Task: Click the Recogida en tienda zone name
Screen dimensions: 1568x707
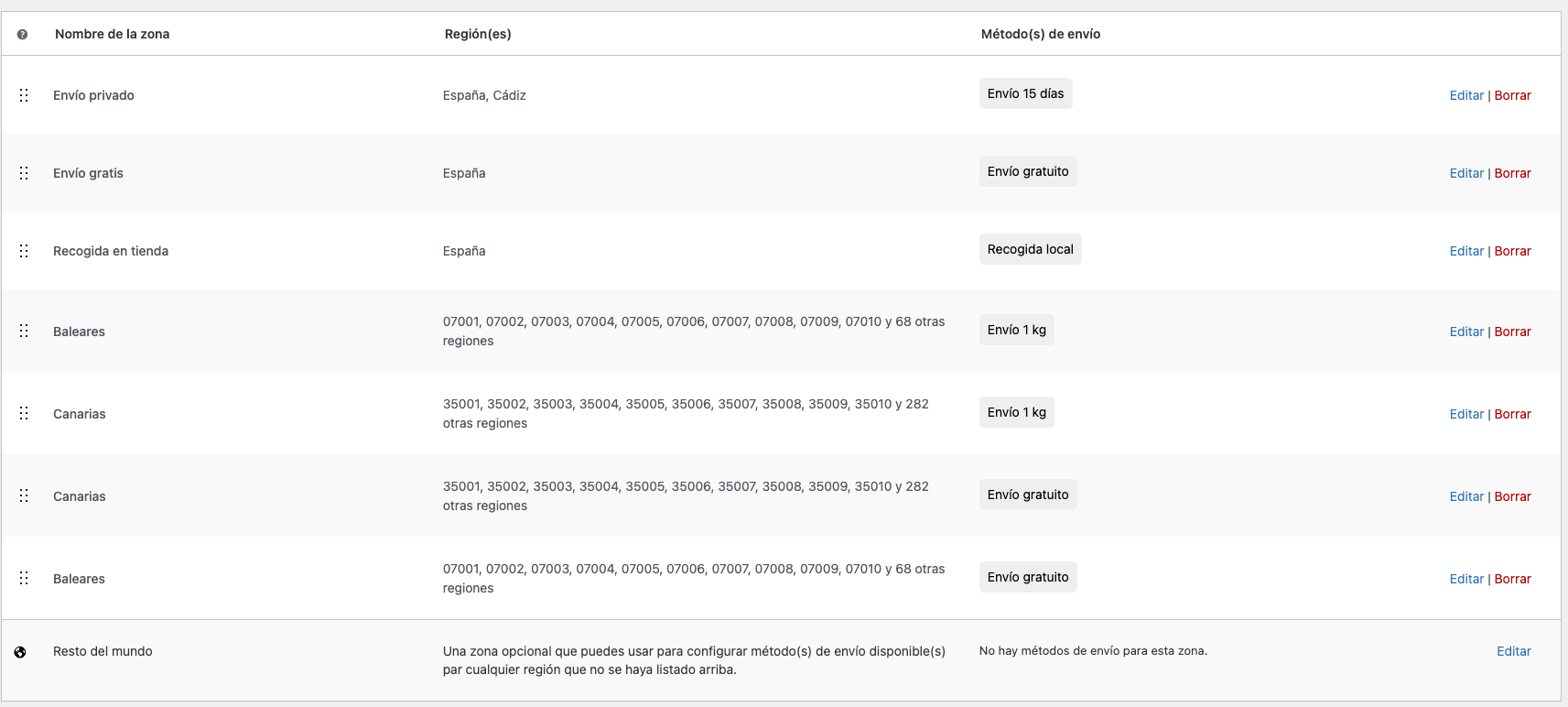Action: [x=111, y=251]
